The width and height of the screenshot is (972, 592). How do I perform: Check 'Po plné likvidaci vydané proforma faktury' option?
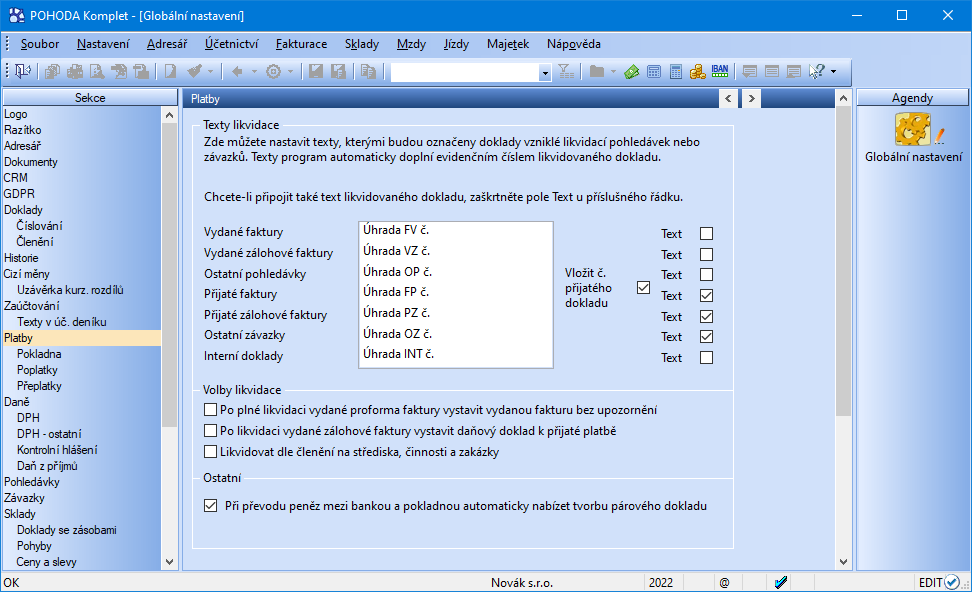[x=210, y=410]
